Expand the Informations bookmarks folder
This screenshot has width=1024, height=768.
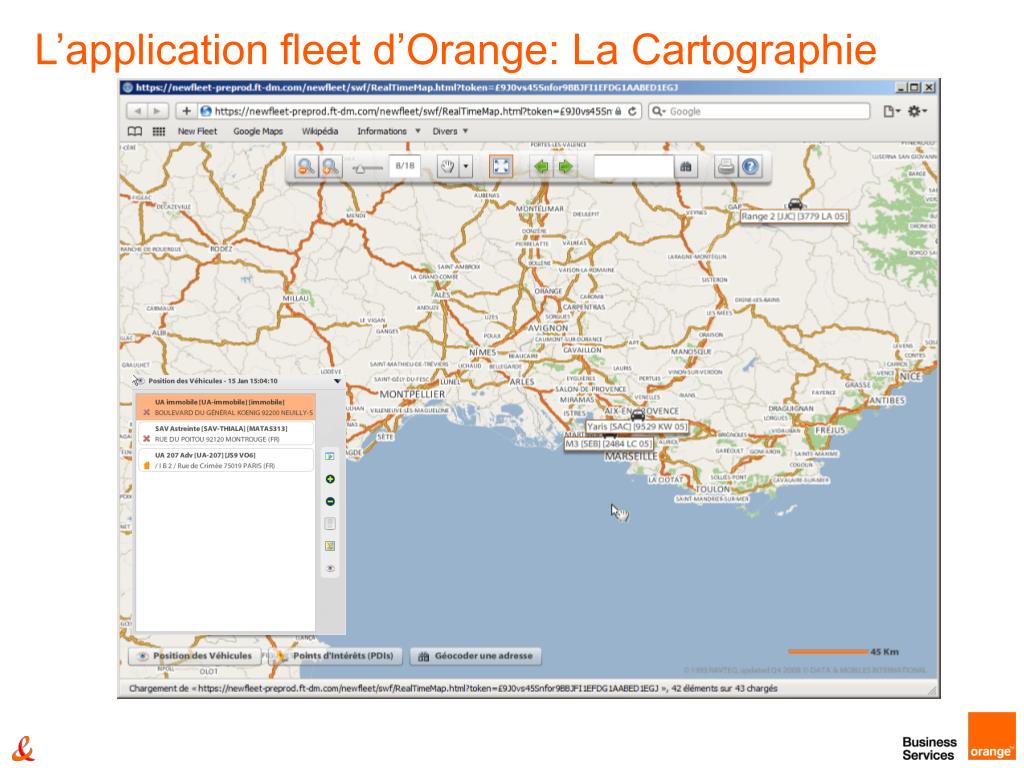(388, 131)
